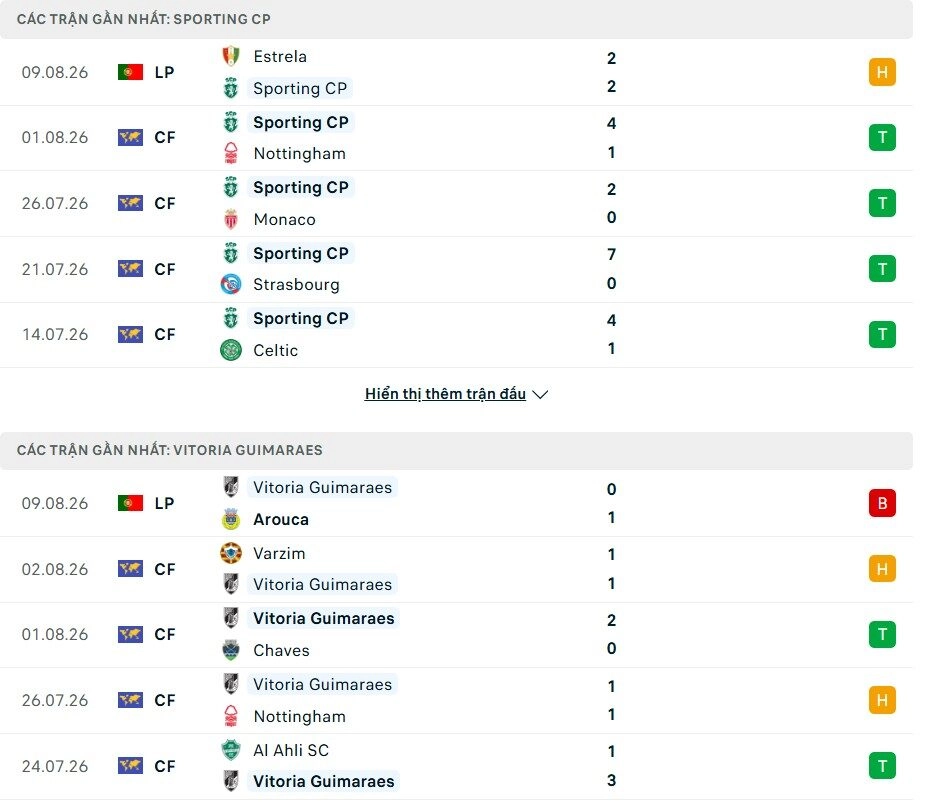Click the green T badge for Chaves match
The width and height of the screenshot is (926, 802).
click(882, 634)
